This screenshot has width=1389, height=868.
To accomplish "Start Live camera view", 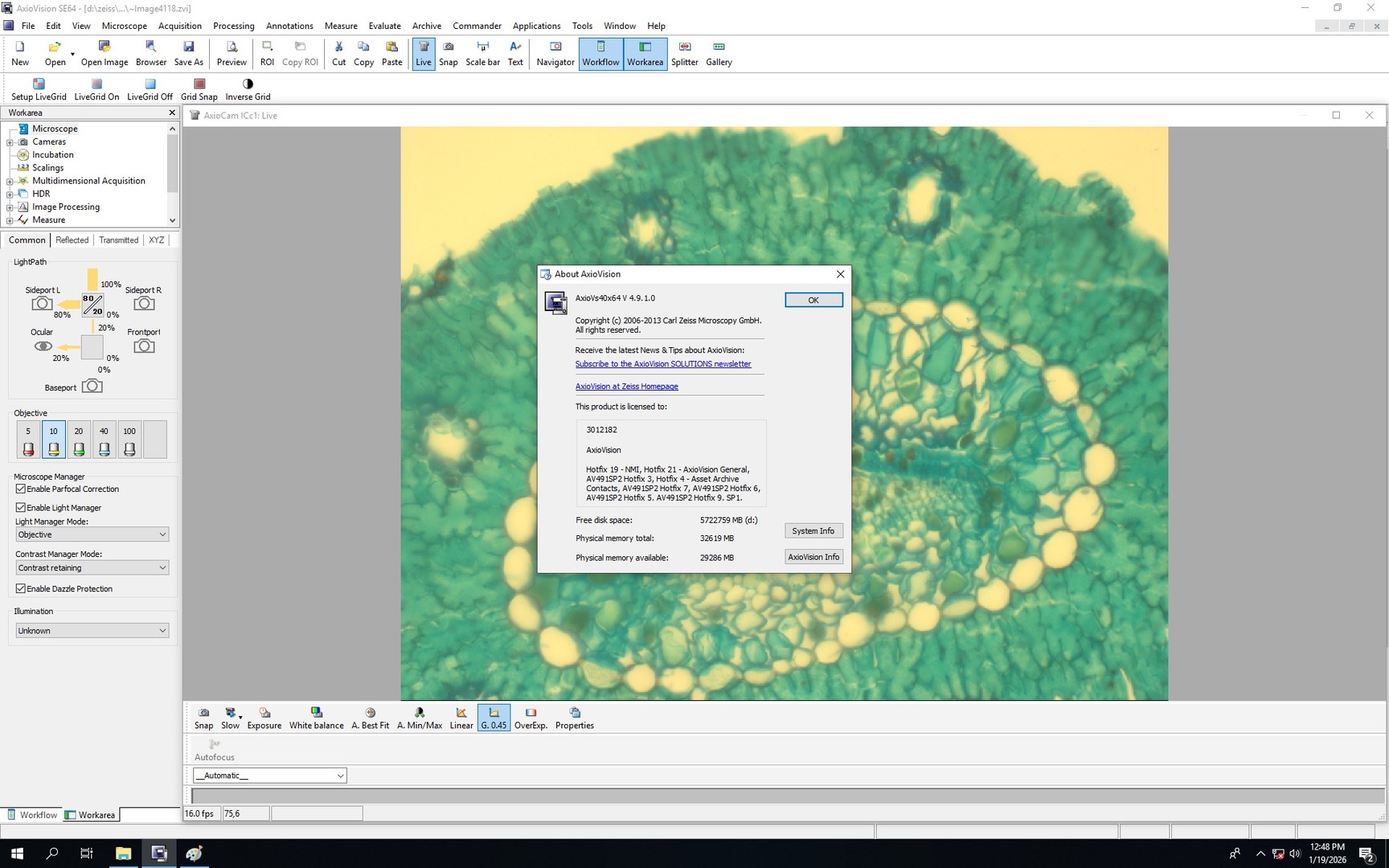I will coord(424,53).
